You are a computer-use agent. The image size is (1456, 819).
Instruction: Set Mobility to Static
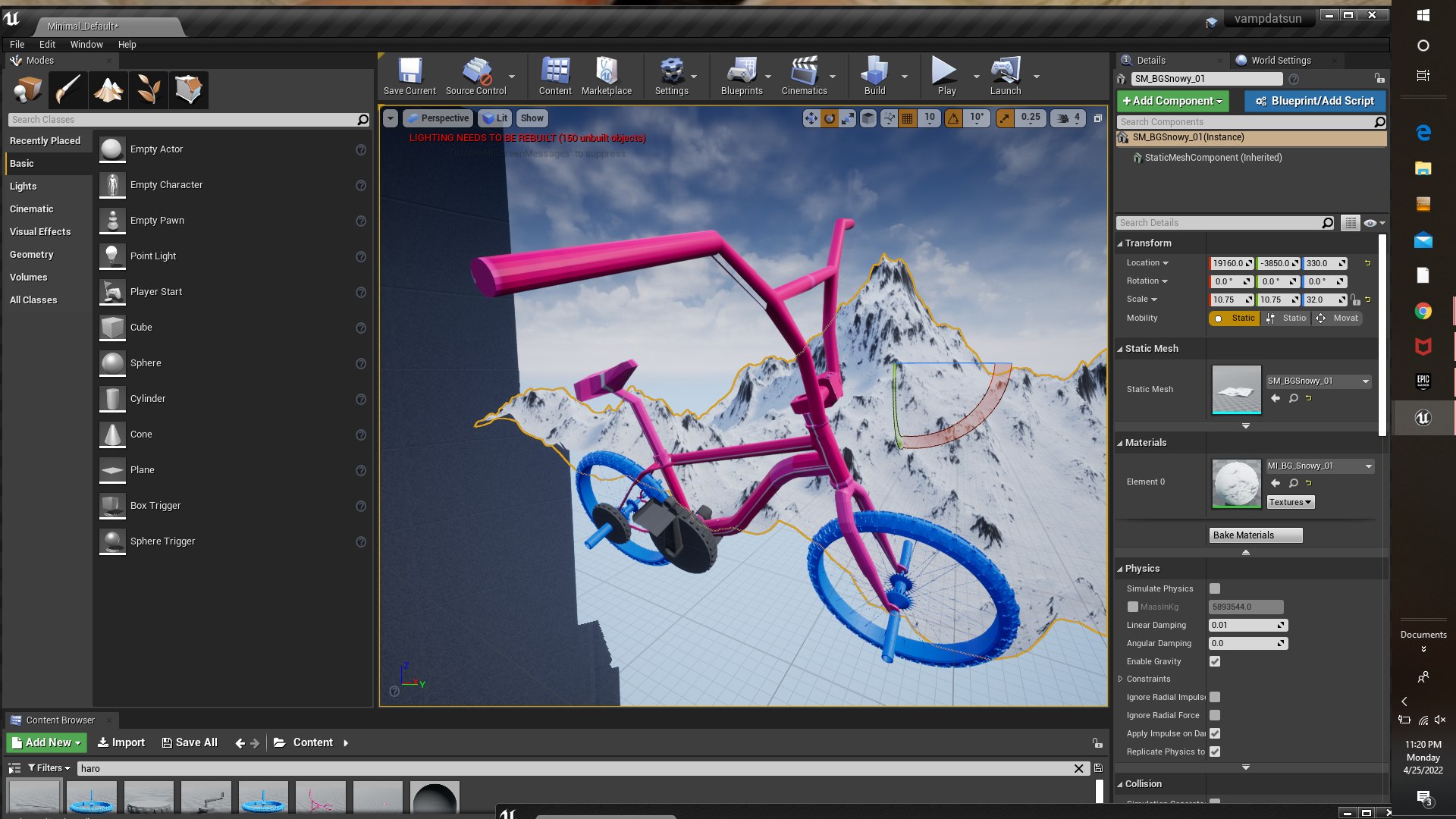(x=1235, y=318)
